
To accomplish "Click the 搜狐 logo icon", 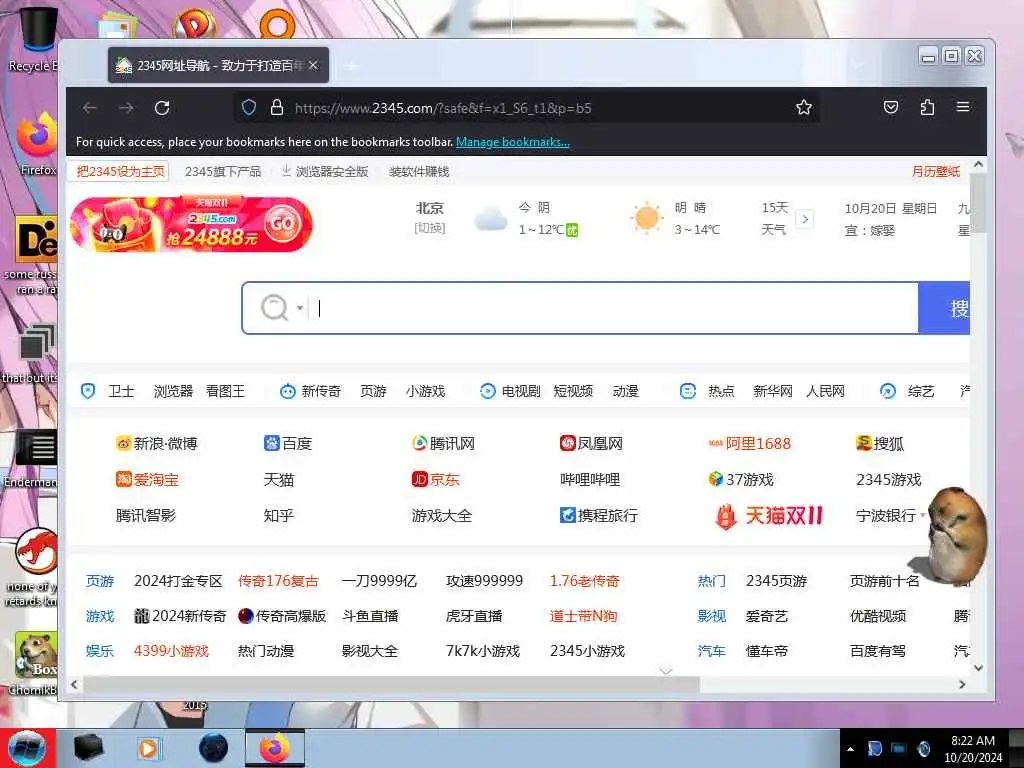I will click(x=864, y=443).
